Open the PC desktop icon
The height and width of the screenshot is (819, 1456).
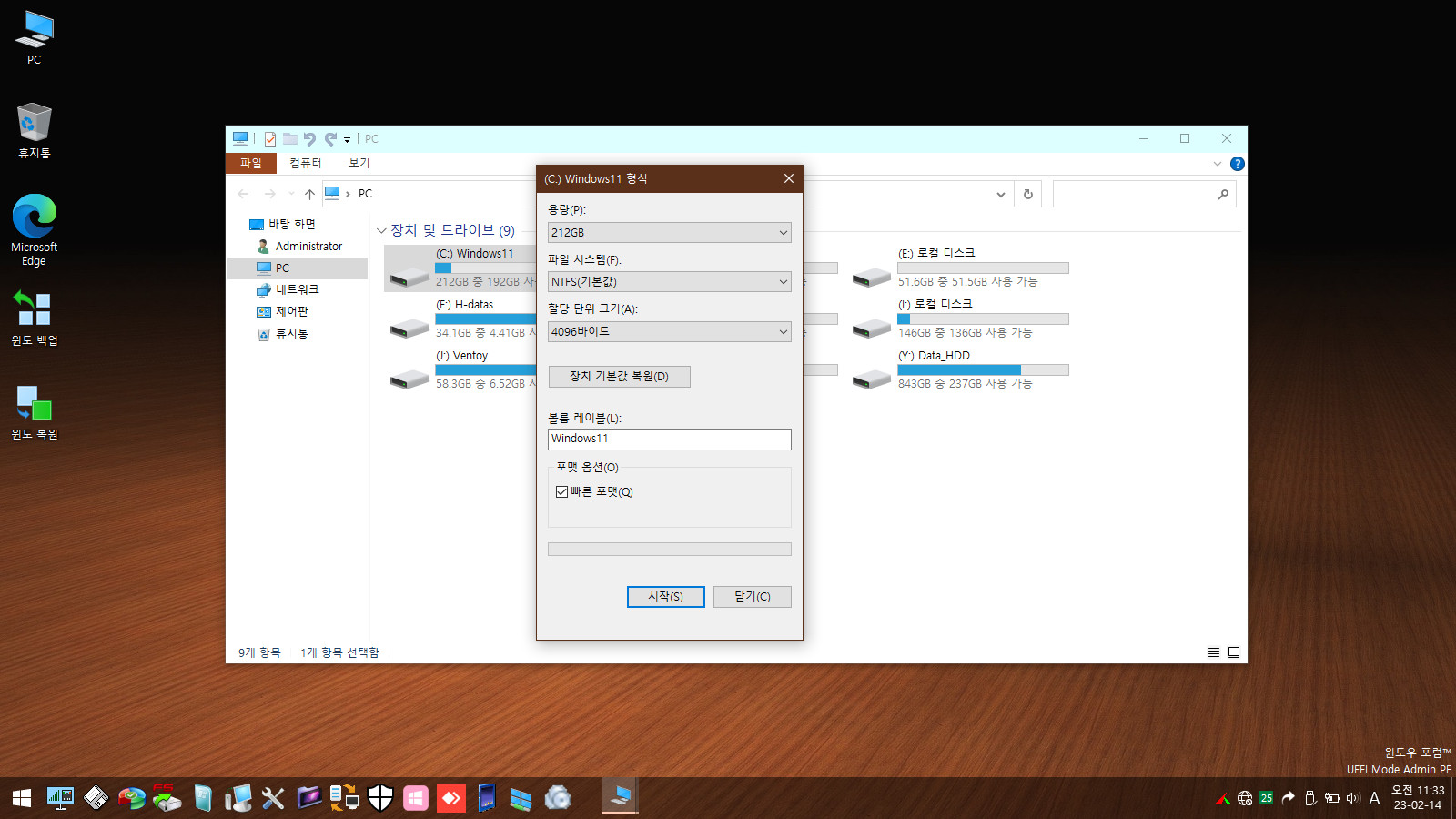[x=35, y=38]
